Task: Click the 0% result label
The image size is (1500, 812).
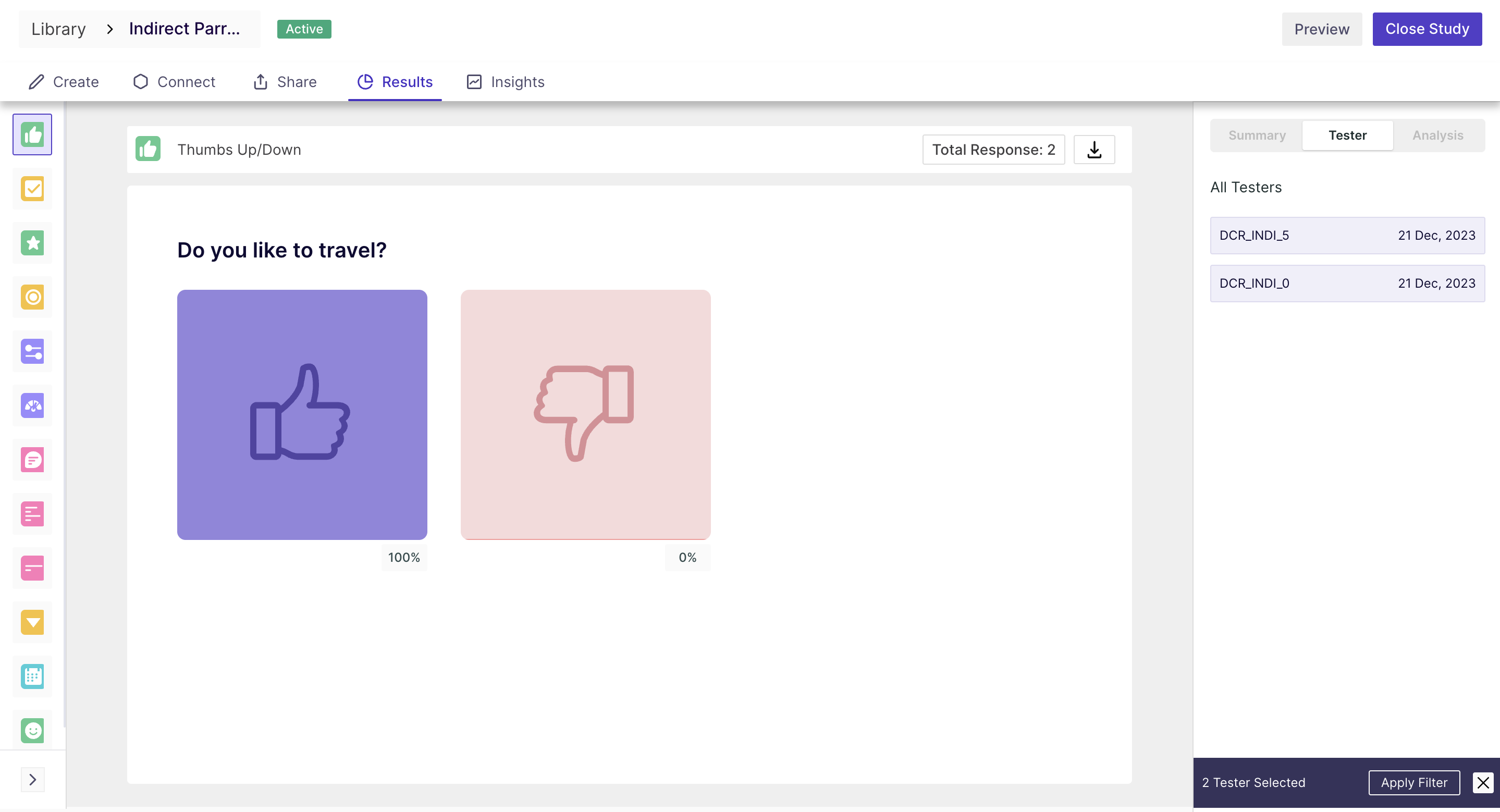Action: click(687, 557)
